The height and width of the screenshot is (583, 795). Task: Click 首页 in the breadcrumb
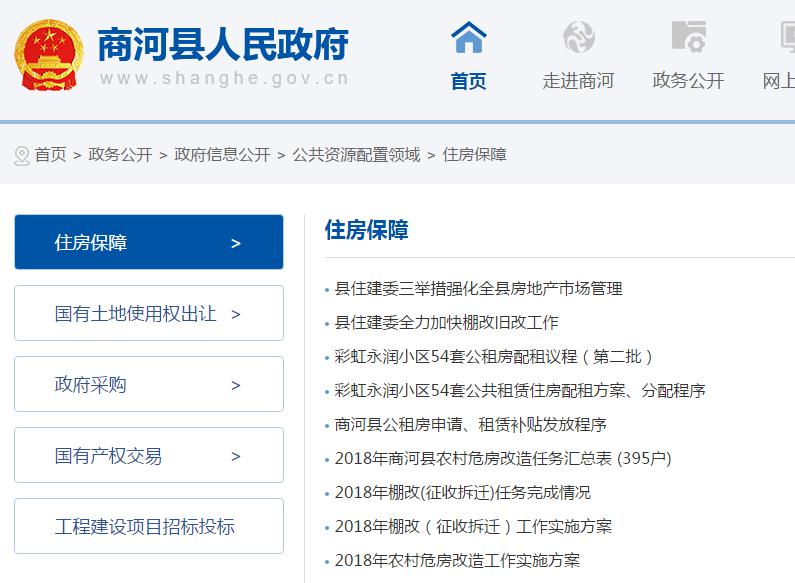[51, 155]
